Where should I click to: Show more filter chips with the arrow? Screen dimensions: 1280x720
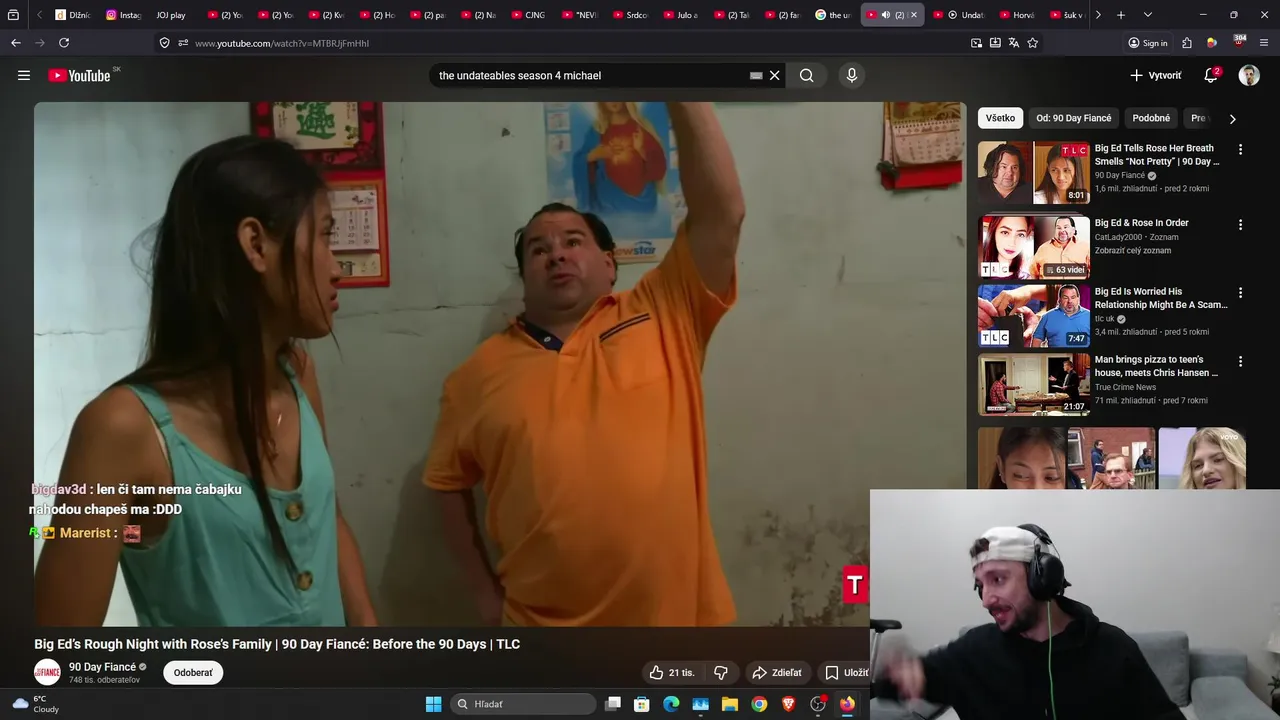(x=1232, y=118)
